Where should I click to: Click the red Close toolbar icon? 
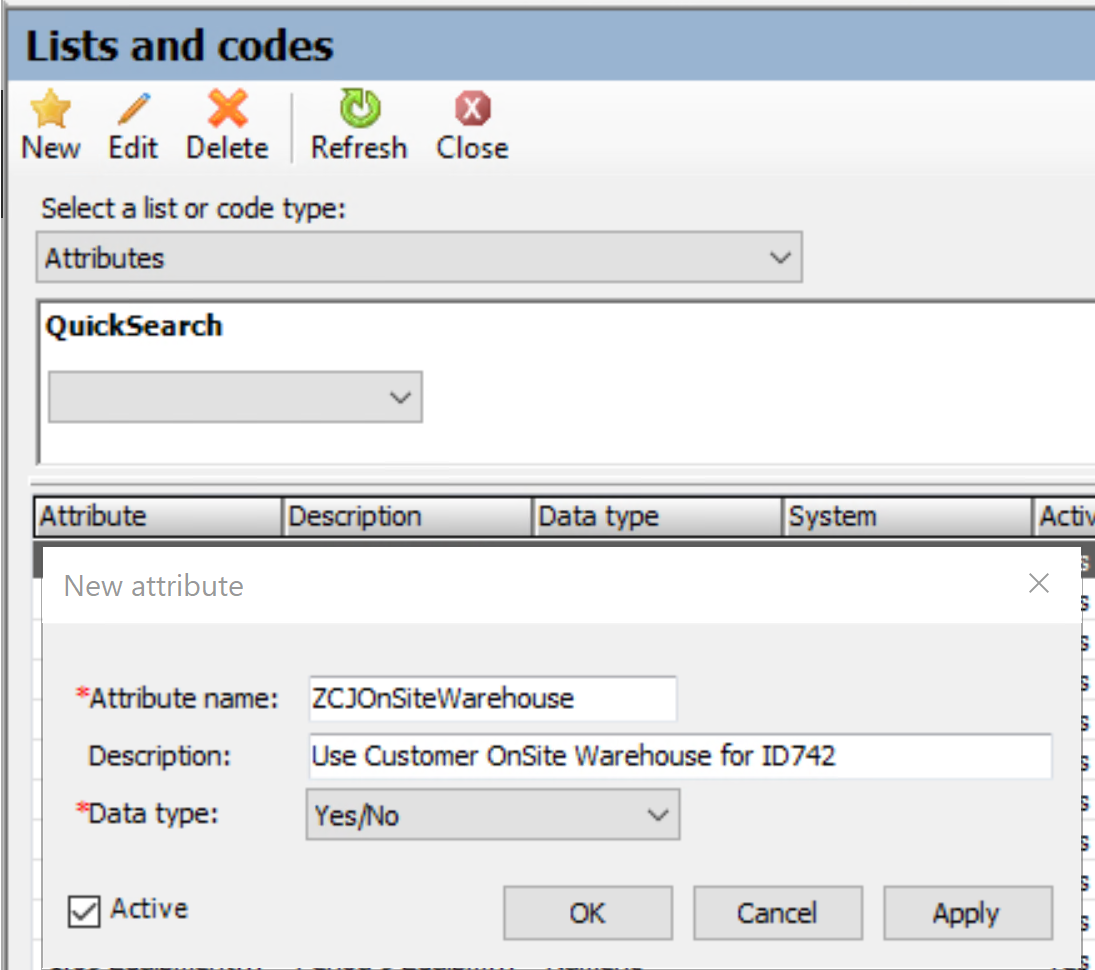pos(473,109)
